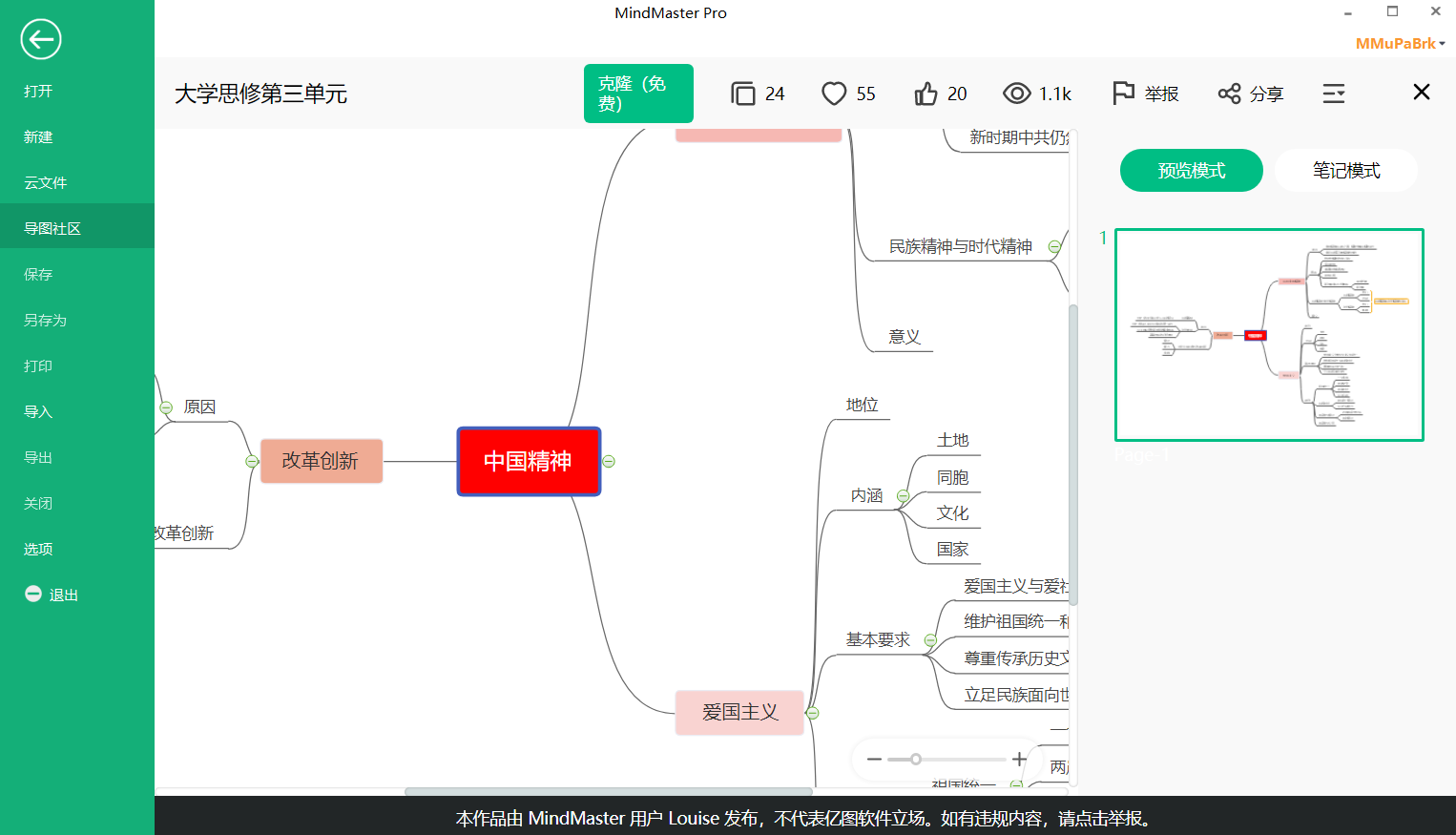Viewport: 1456px width, 835px height.
Task: Click the zoom out minus icon
Action: pos(874,760)
